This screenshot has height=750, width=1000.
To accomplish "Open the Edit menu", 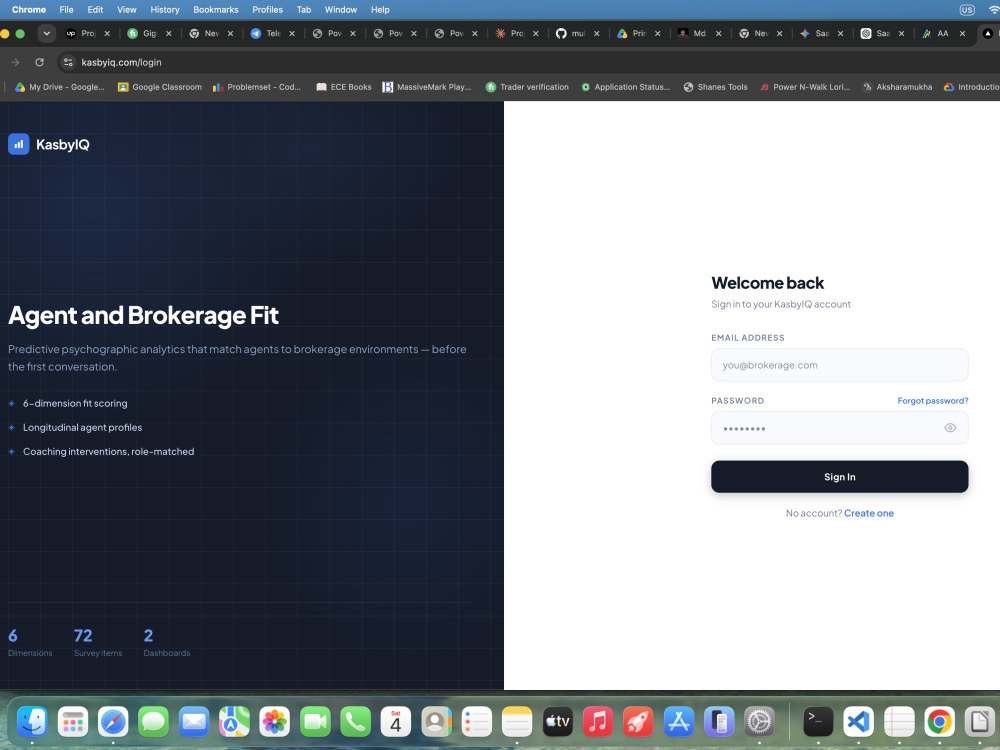I will click(x=95, y=10).
